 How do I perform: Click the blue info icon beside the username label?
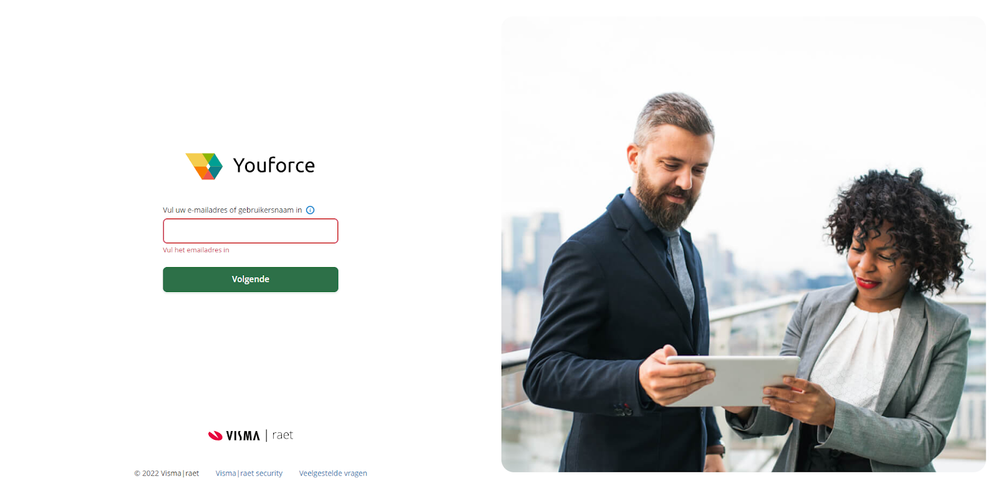click(x=310, y=210)
